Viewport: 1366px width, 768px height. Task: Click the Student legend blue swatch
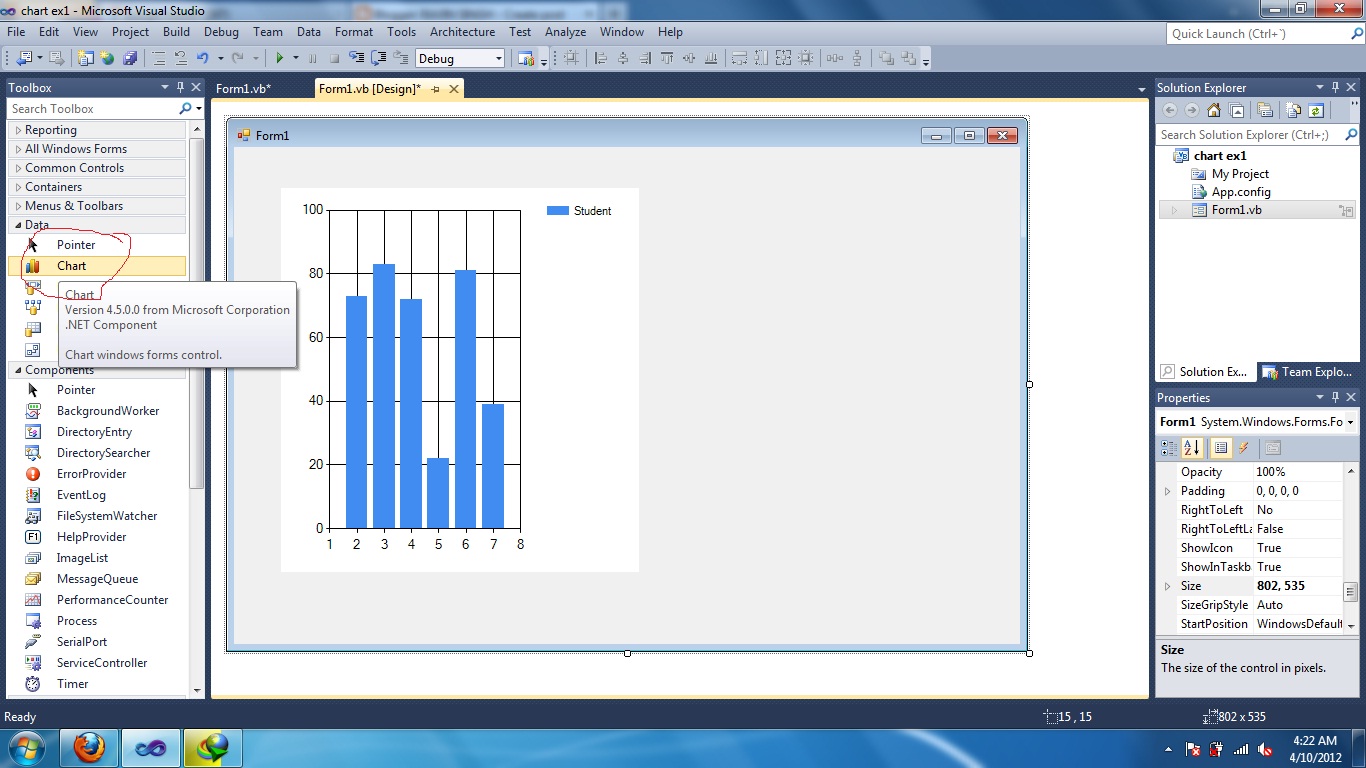(558, 211)
